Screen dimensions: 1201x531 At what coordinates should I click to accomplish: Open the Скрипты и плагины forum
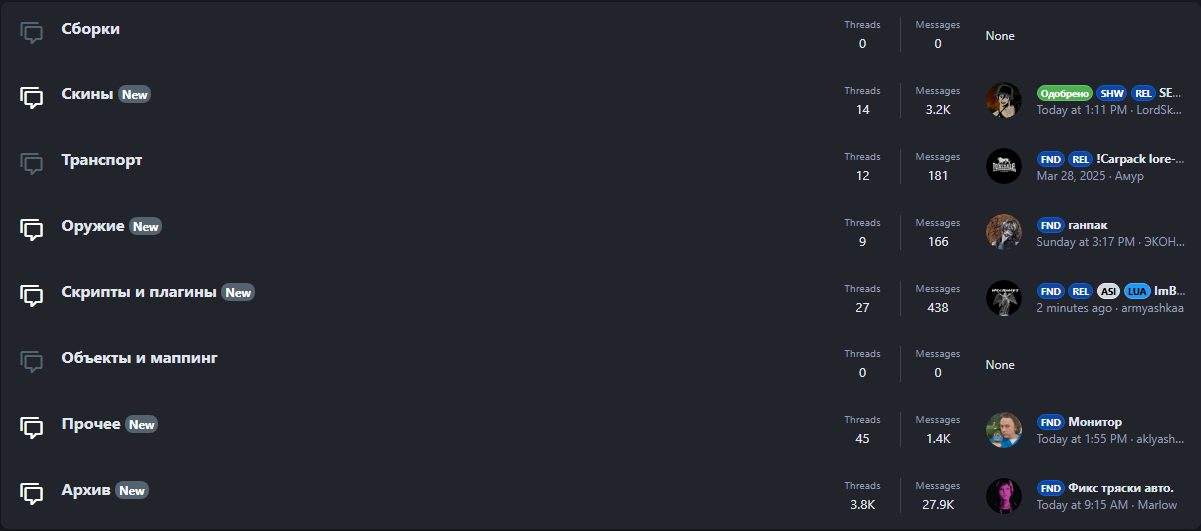click(x=139, y=292)
